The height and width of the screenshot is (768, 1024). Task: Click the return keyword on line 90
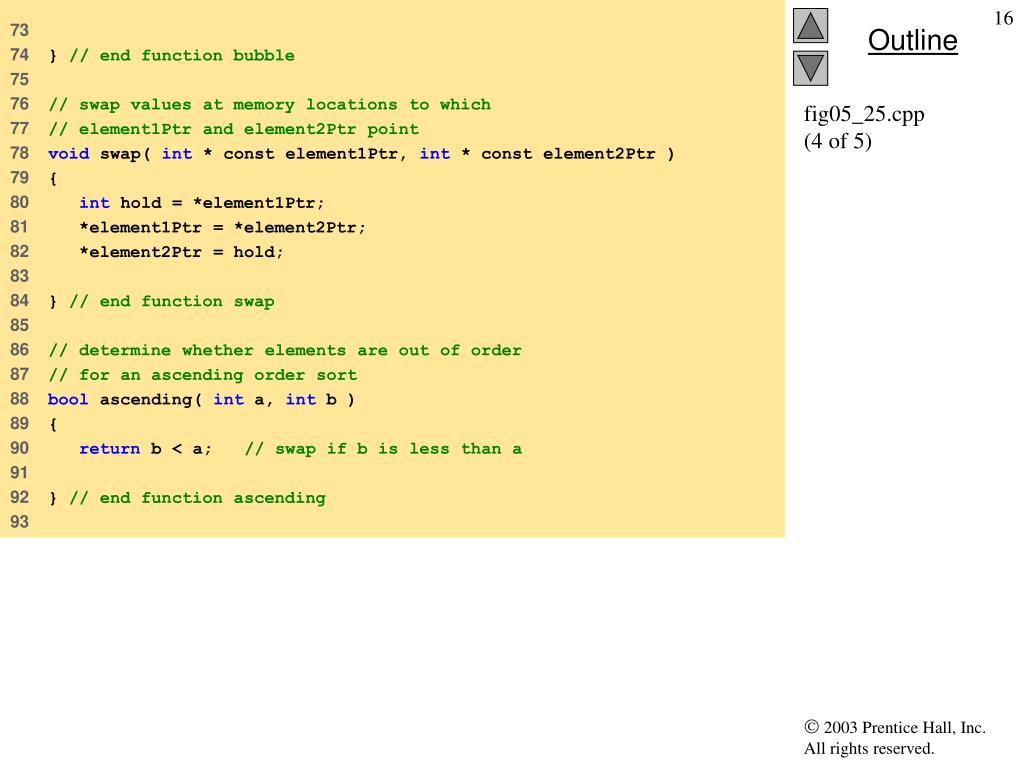110,449
